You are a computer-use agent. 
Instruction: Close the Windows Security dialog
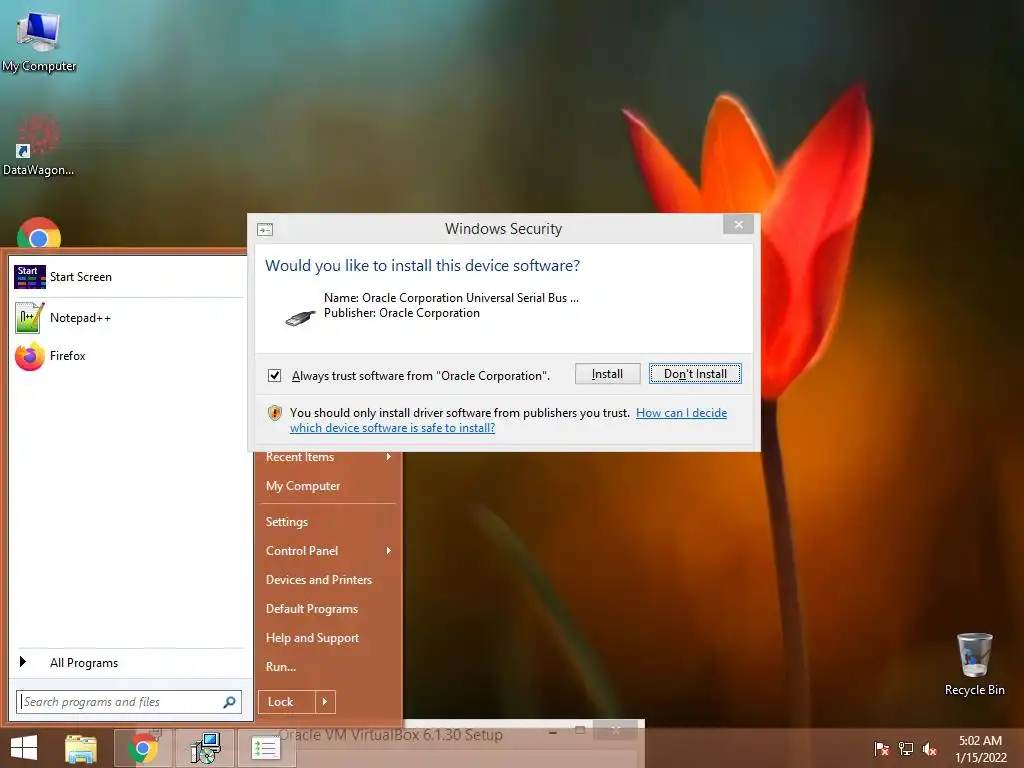739,224
